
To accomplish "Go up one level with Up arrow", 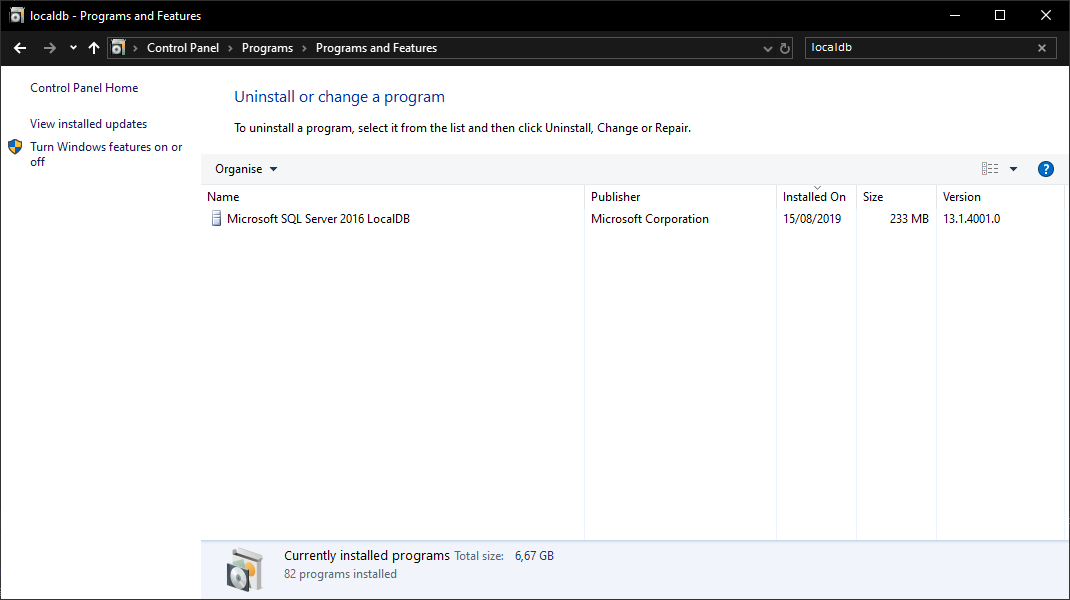I will click(x=93, y=48).
